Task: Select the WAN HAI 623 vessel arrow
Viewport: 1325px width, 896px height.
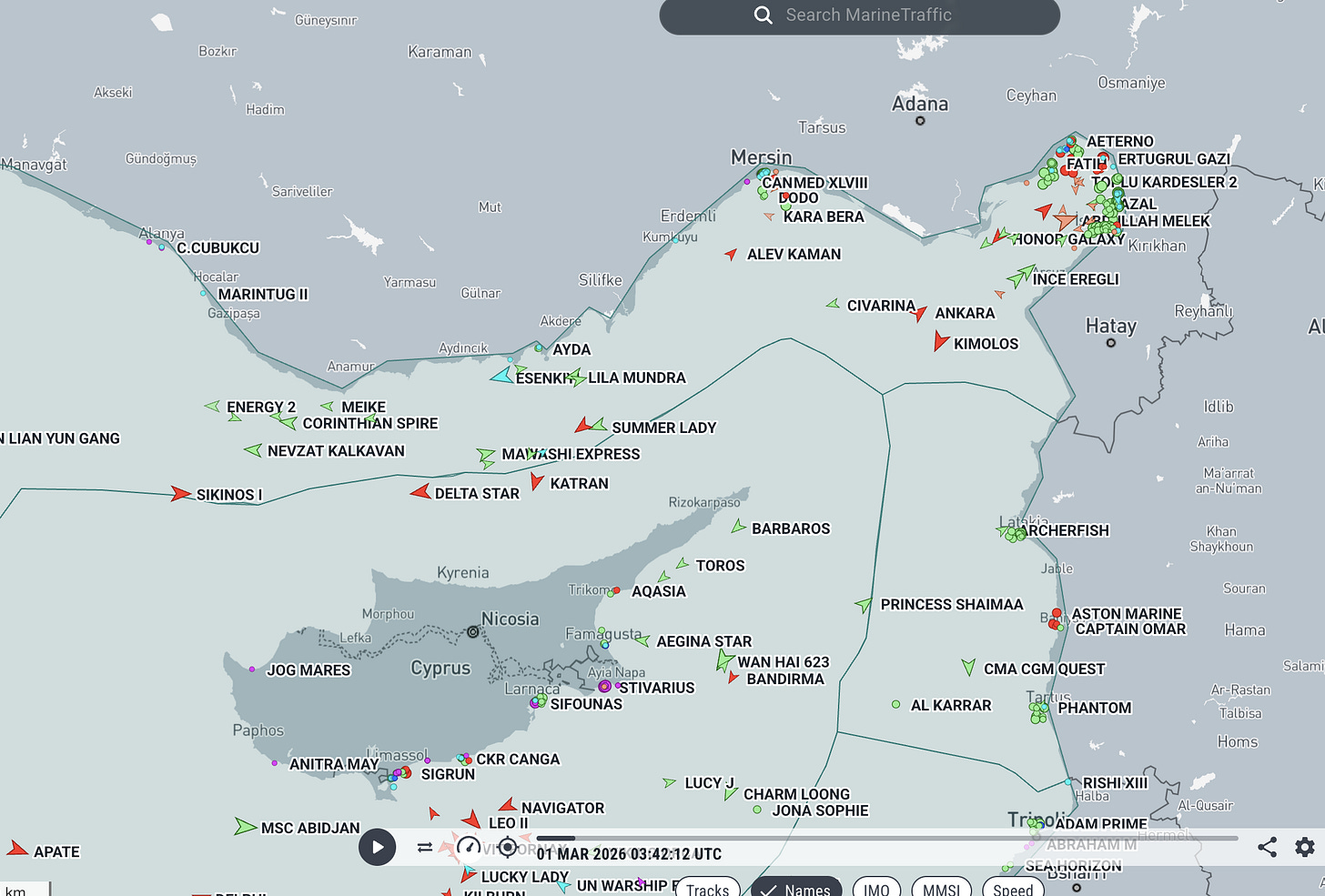Action: [x=724, y=659]
